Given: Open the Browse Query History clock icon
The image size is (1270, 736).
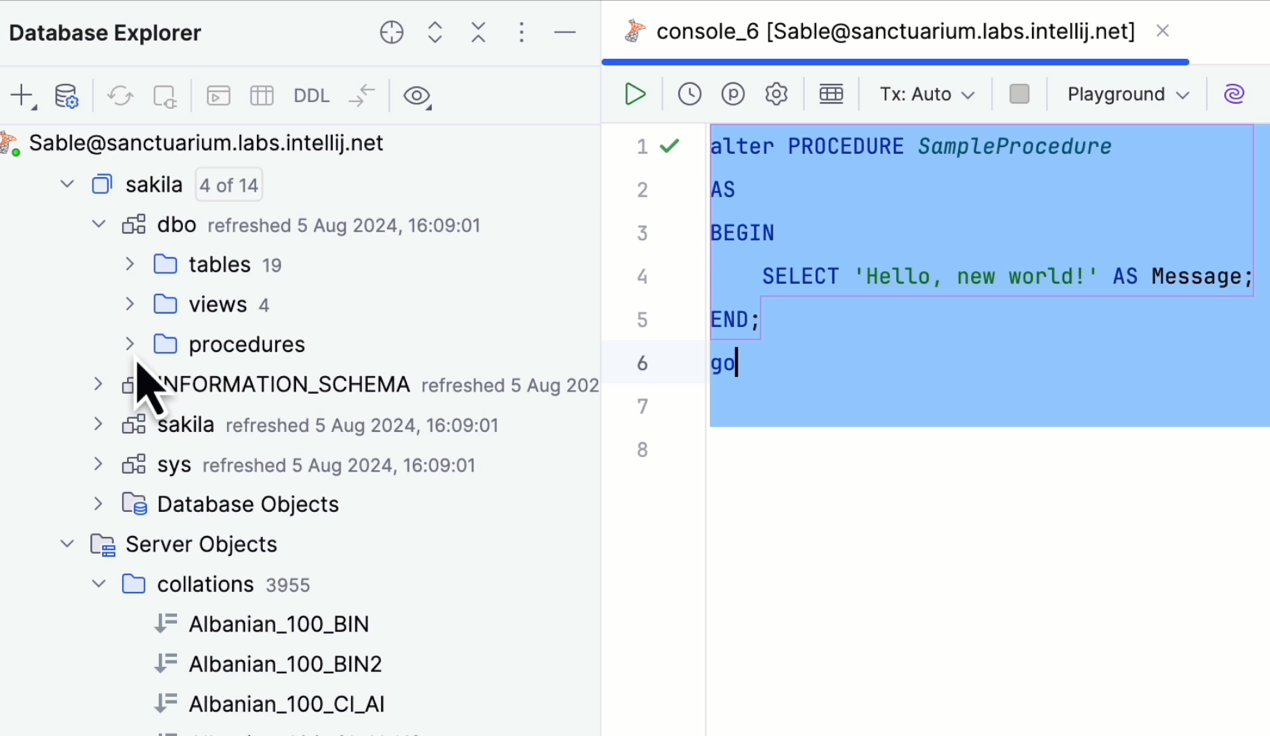Looking at the screenshot, I should pyautogui.click(x=690, y=94).
